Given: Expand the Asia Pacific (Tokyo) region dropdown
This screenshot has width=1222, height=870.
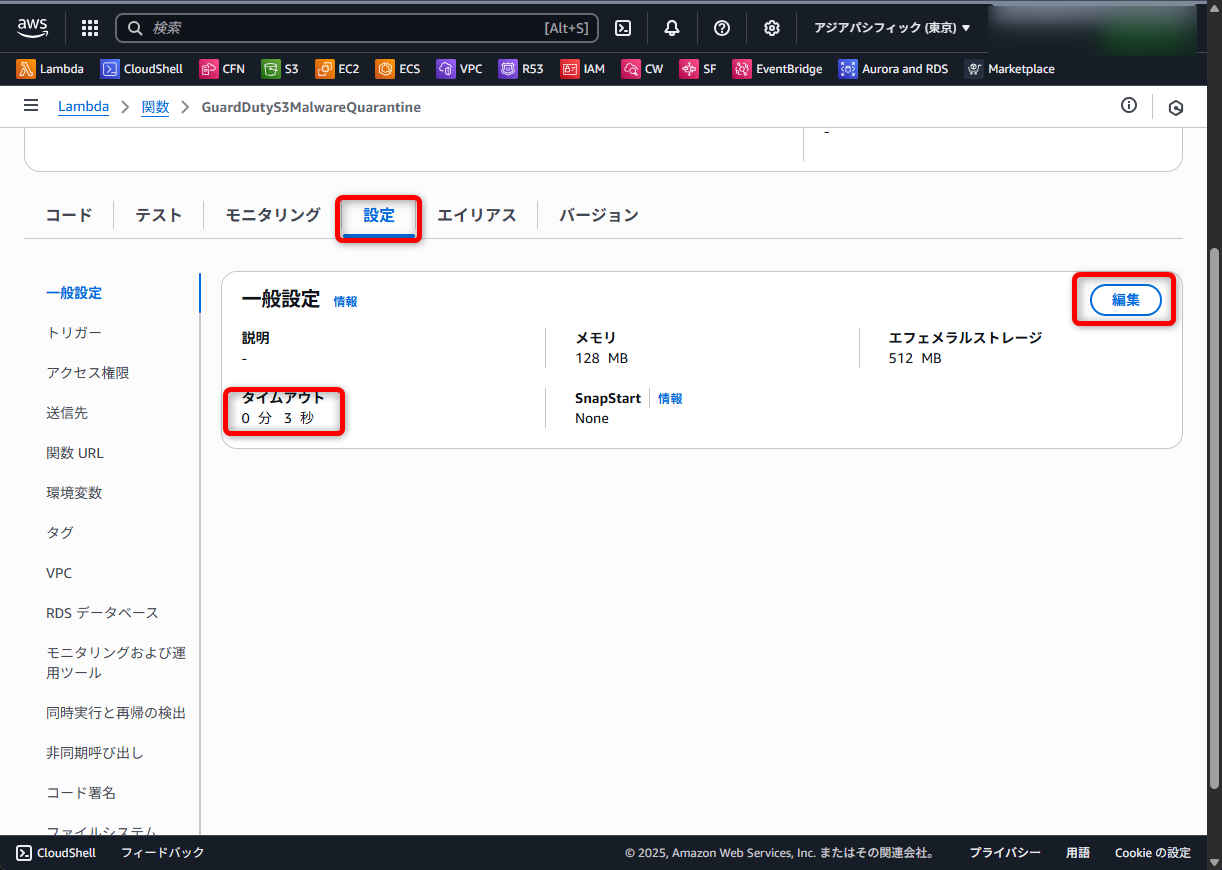Looking at the screenshot, I should [x=892, y=28].
